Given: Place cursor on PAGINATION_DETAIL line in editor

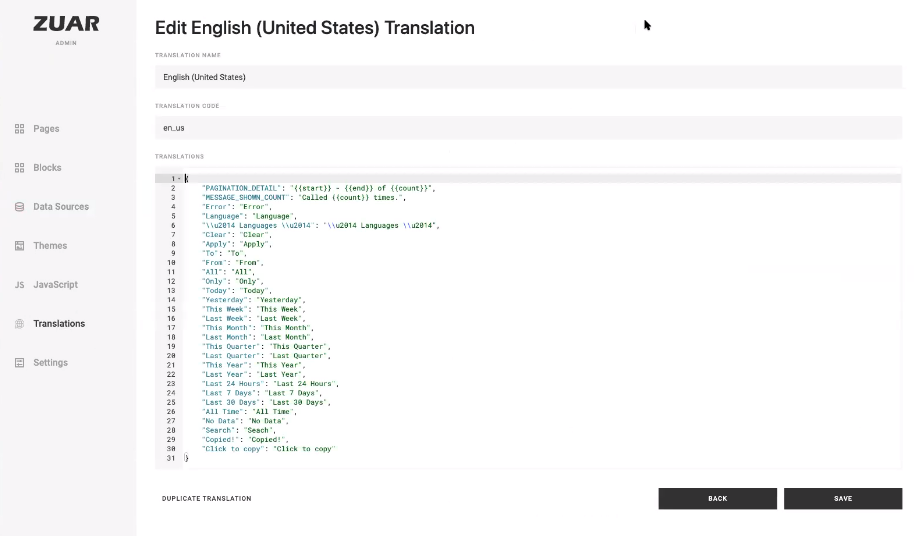Looking at the screenshot, I should click(x=318, y=188).
